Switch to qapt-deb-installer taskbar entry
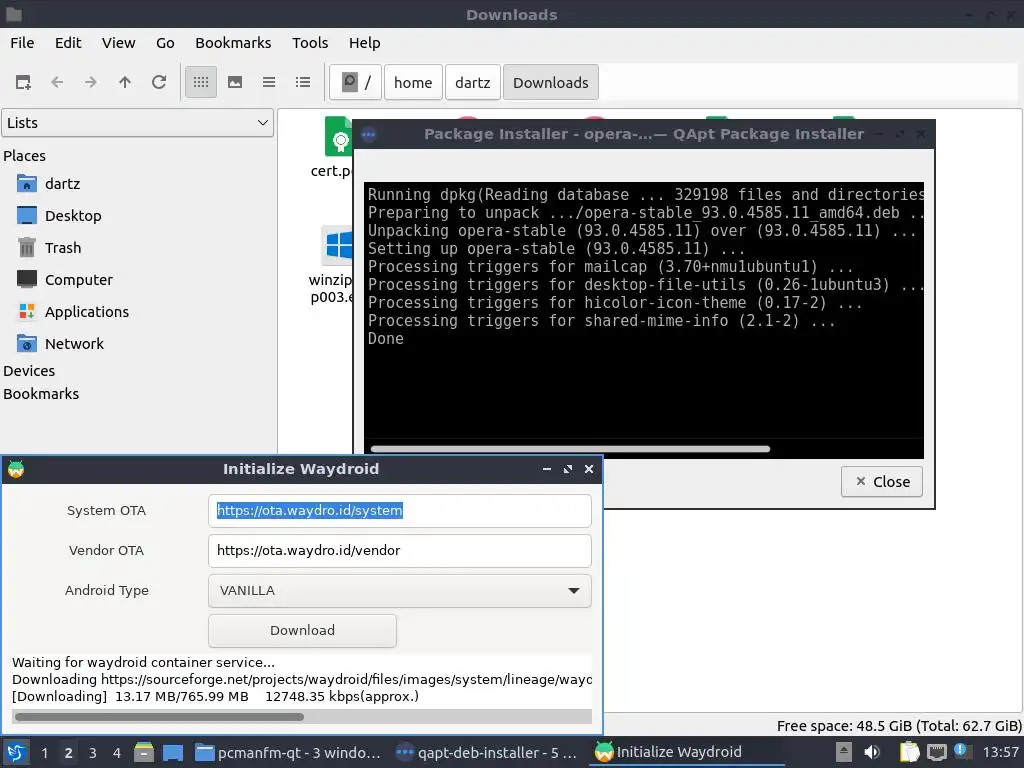The image size is (1024, 768). [487, 753]
